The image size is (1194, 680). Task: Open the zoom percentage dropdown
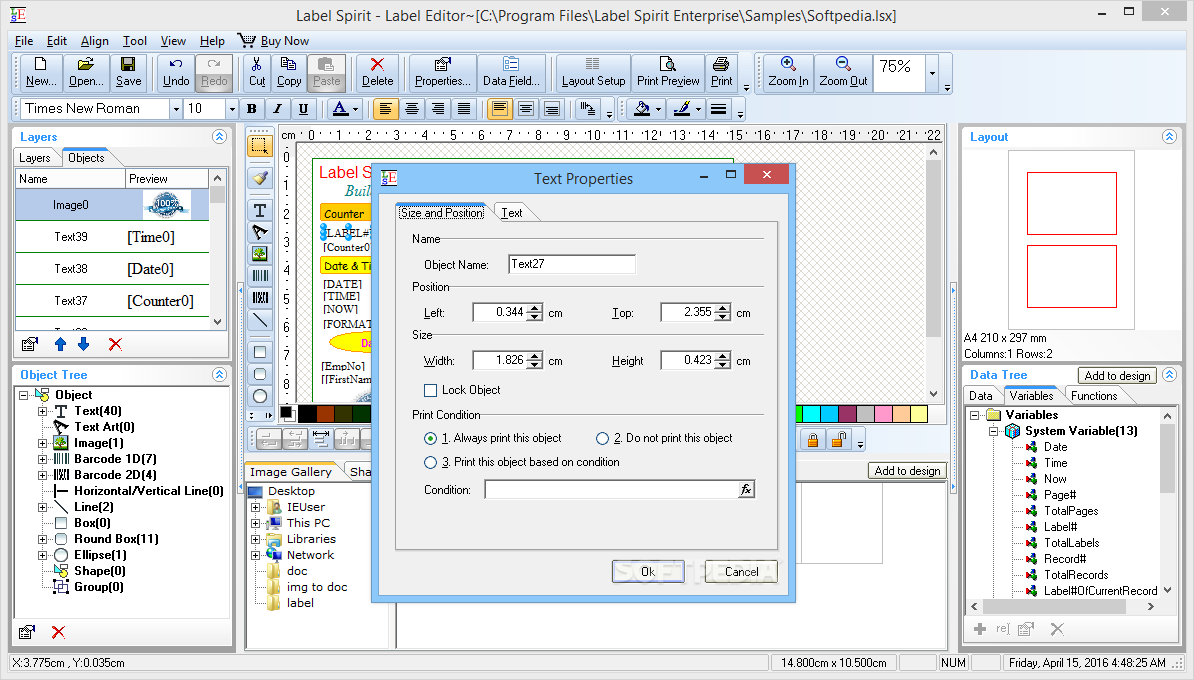pos(932,73)
